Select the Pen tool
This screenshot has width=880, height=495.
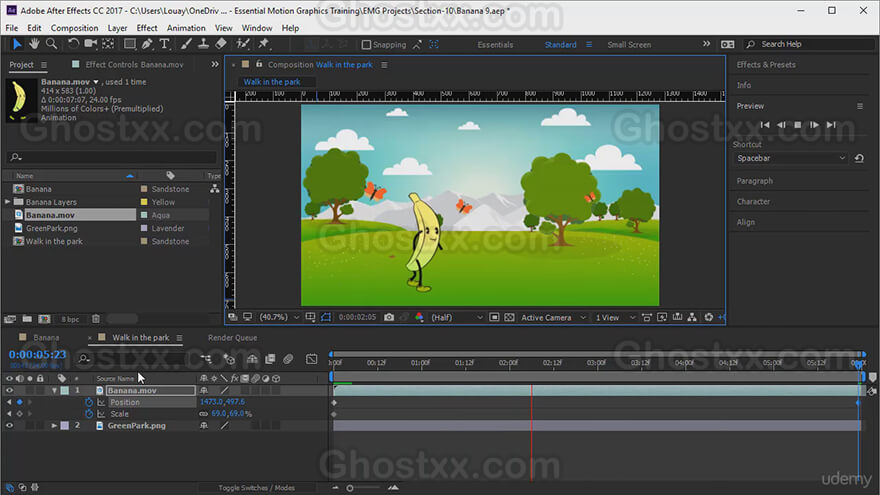click(x=147, y=44)
